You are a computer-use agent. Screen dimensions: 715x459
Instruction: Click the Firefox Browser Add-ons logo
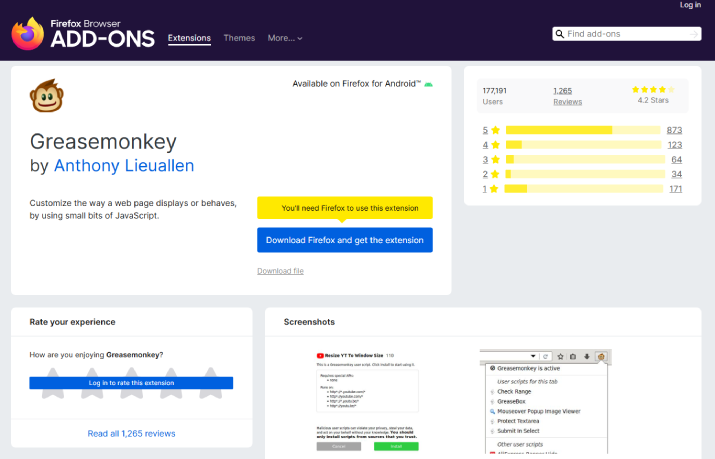tap(83, 33)
